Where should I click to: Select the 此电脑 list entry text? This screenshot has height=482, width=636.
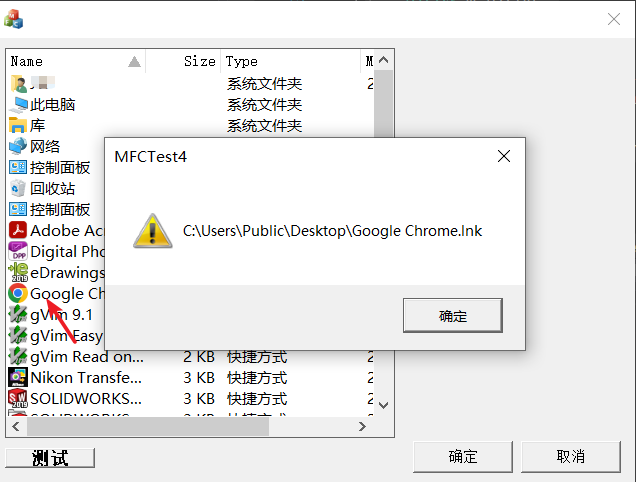pyautogui.click(x=52, y=105)
